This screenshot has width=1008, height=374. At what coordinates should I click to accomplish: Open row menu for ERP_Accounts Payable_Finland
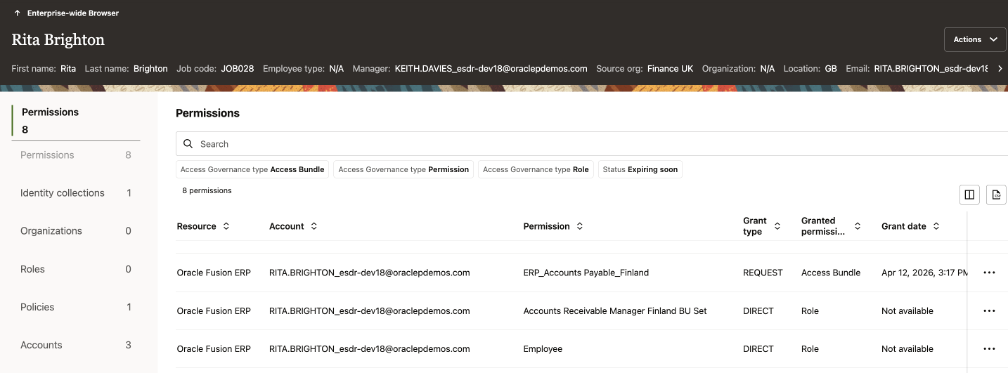989,272
